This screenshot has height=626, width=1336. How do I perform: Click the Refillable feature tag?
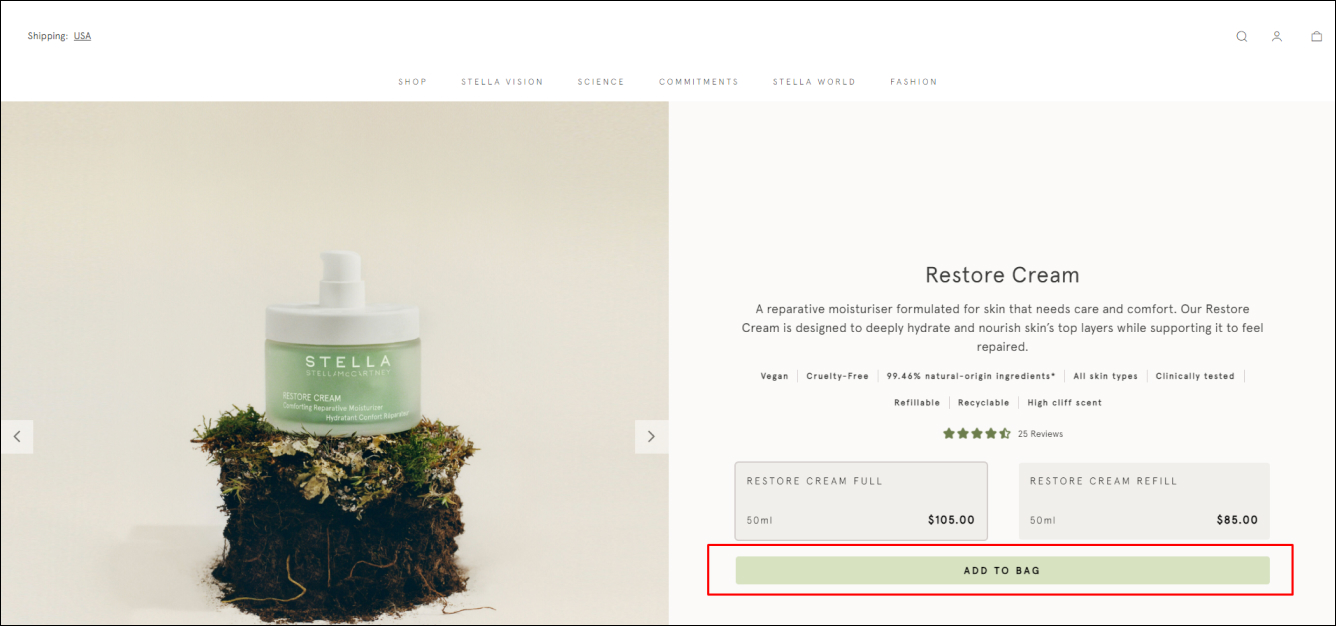917,403
